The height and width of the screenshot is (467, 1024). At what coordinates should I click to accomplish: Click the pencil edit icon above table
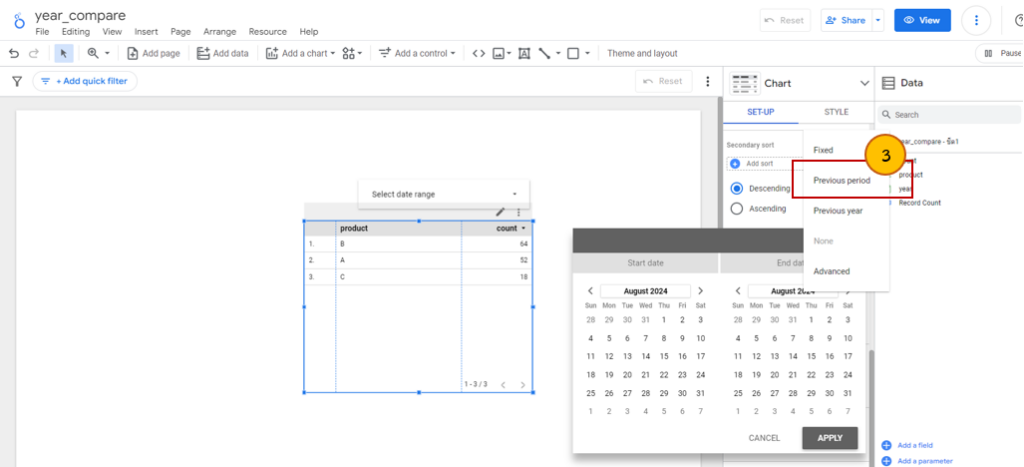coord(500,212)
